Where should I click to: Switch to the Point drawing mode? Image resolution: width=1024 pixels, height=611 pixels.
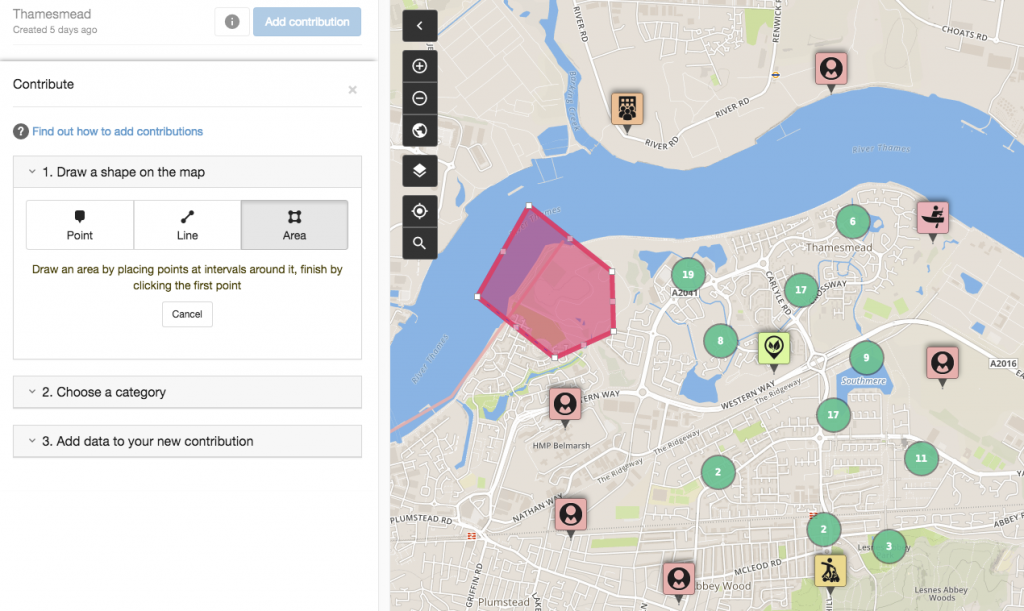point(80,224)
